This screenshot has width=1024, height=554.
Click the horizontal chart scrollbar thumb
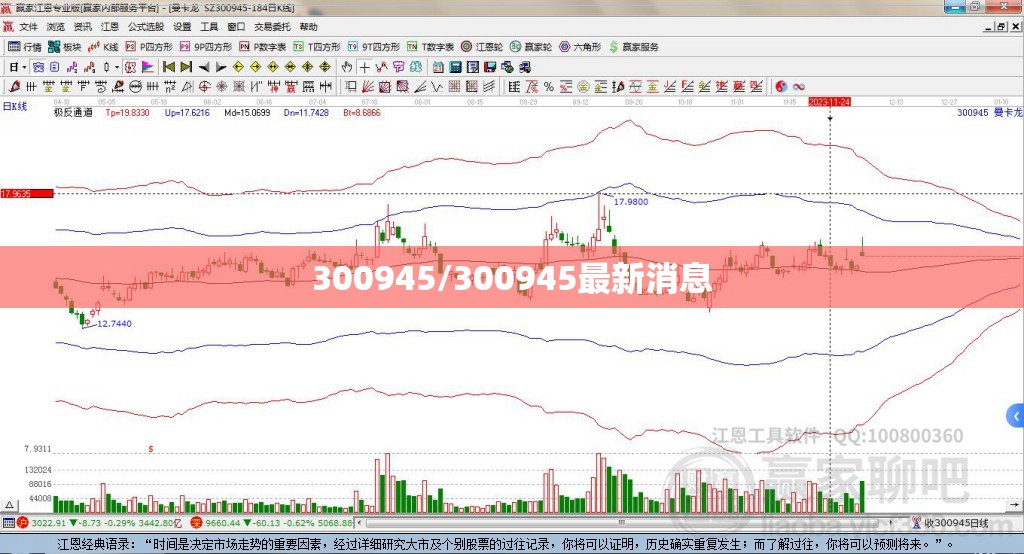click(x=622, y=523)
